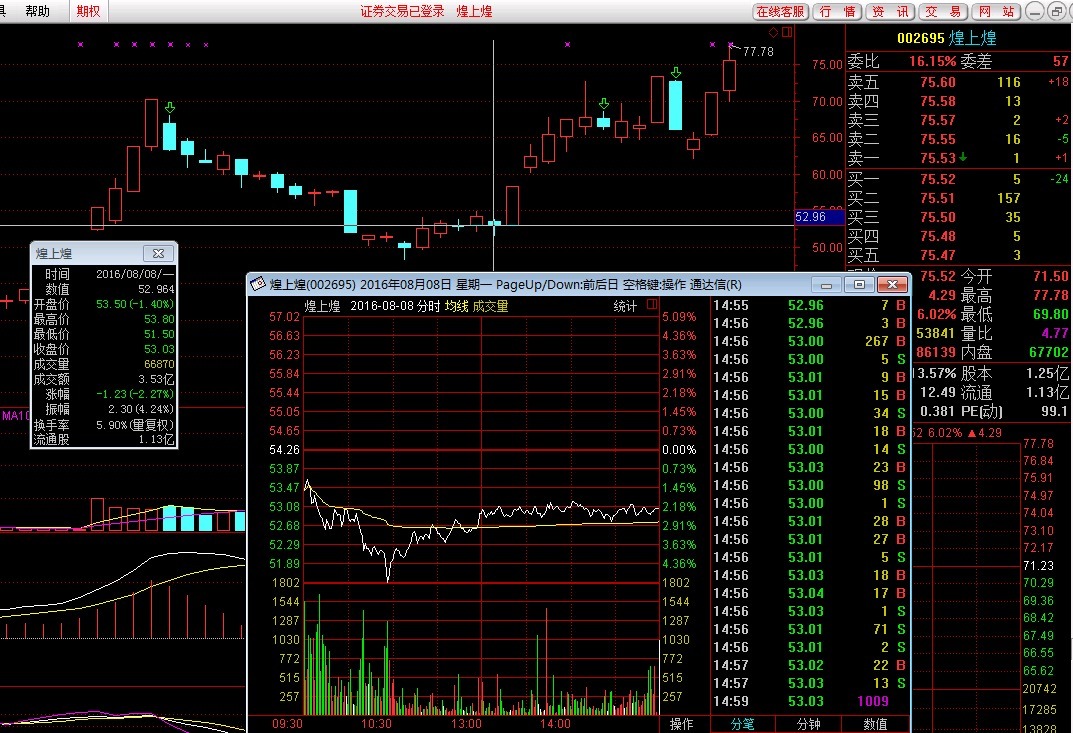1073x733 pixels.
Task: Click the 分时 window's title bar app icon
Action: pos(257,284)
